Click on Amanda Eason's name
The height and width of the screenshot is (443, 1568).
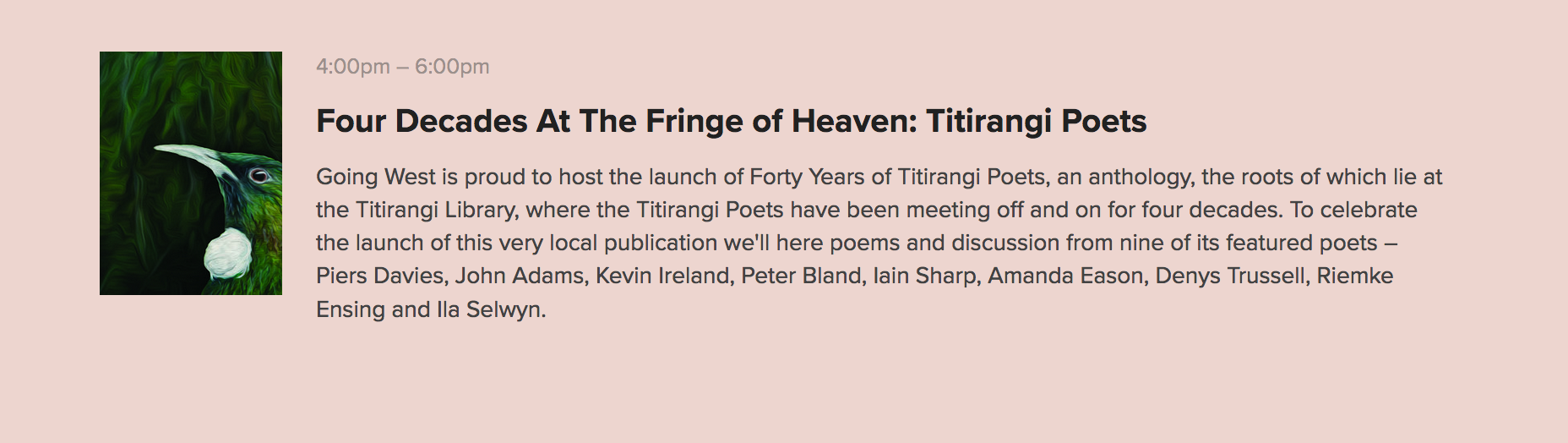point(1065,276)
